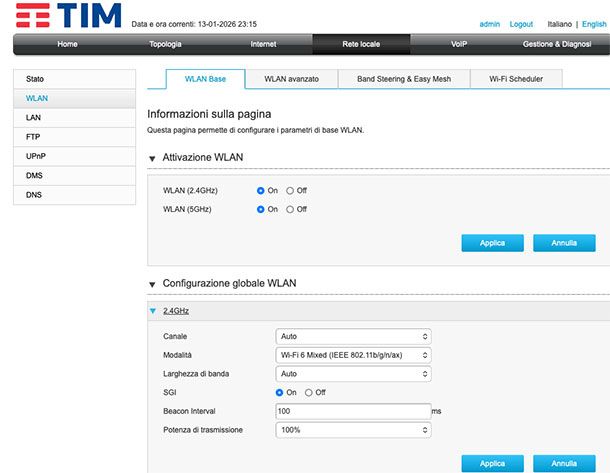Click the TIM logo

[x=69, y=15]
